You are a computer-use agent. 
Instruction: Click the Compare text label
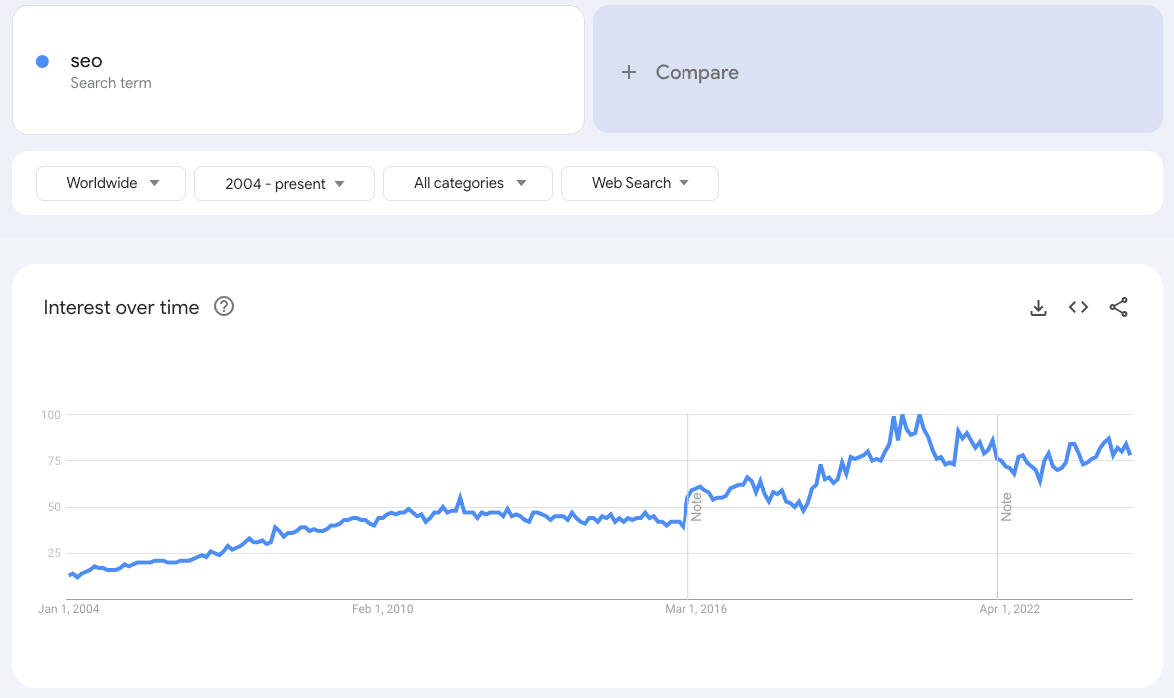(x=697, y=72)
